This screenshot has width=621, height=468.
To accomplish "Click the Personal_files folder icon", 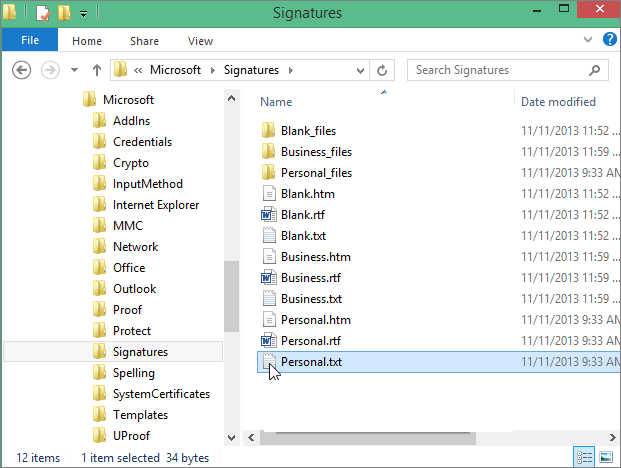I will [269, 172].
